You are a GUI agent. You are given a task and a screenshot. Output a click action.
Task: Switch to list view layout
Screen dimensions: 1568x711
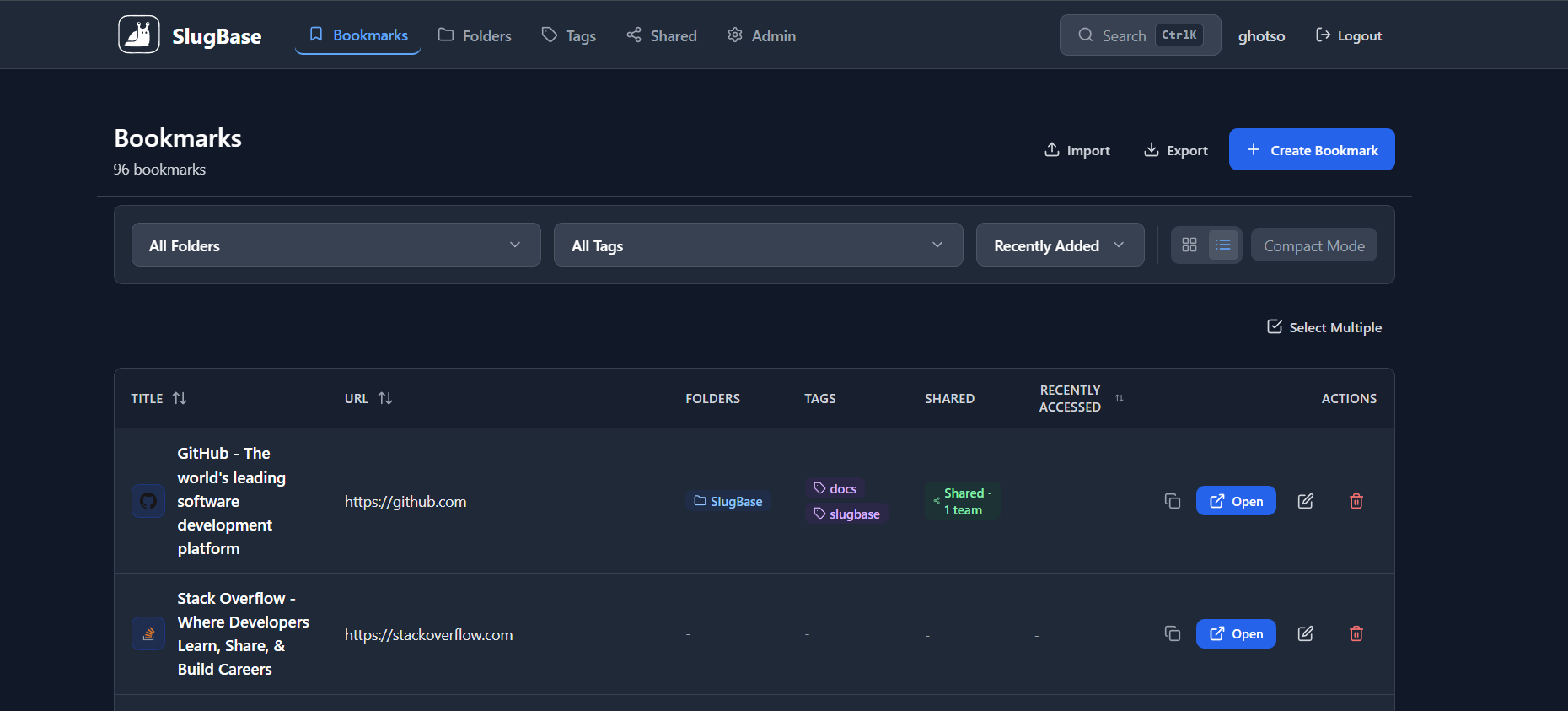pos(1223,245)
